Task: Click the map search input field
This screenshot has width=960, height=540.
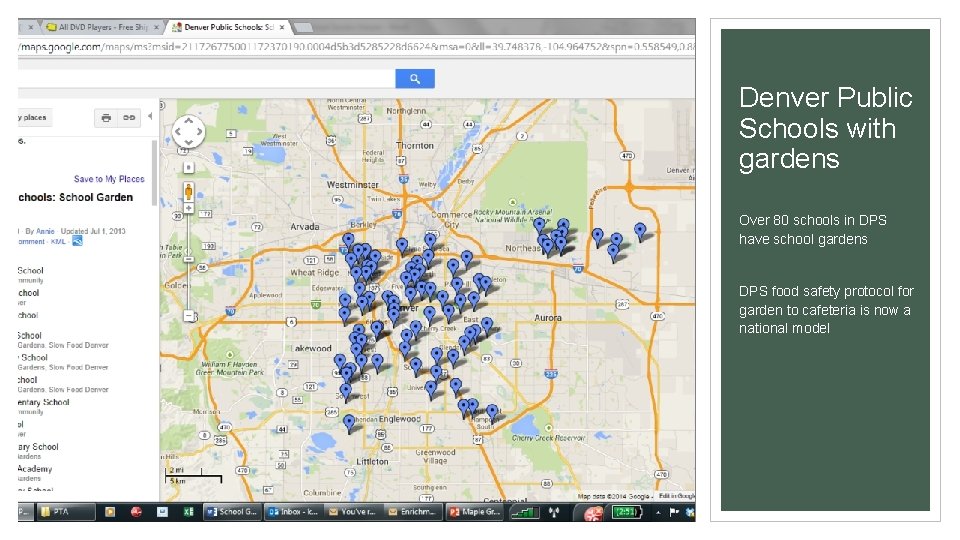Action: [206, 78]
